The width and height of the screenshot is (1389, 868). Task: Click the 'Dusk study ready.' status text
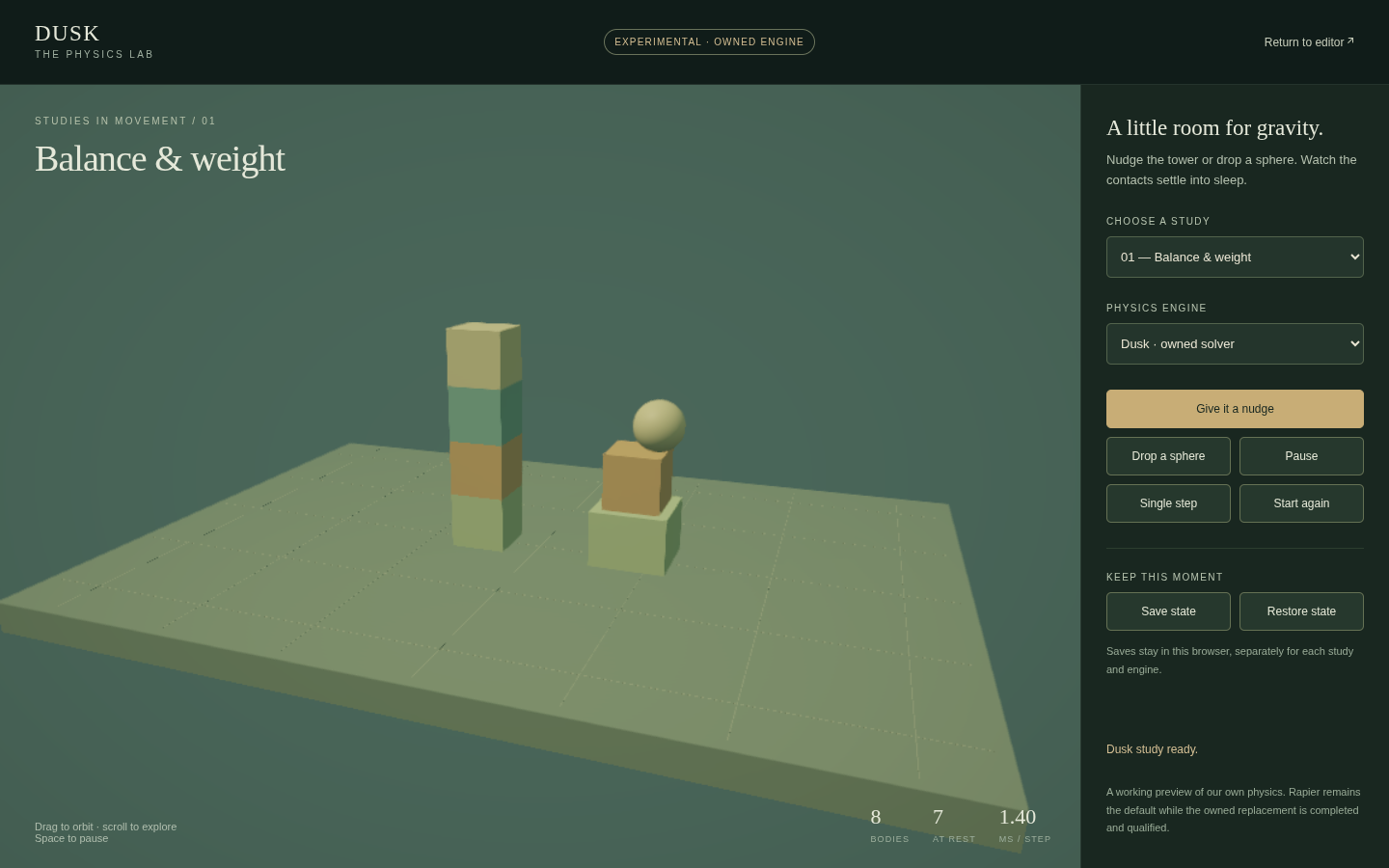click(1152, 749)
